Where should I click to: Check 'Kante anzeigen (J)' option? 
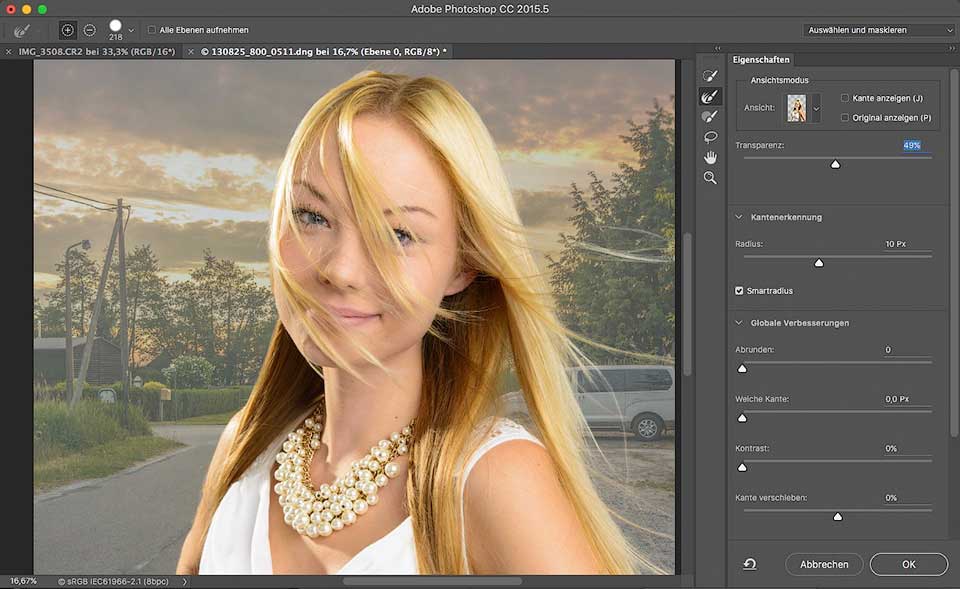(x=845, y=98)
